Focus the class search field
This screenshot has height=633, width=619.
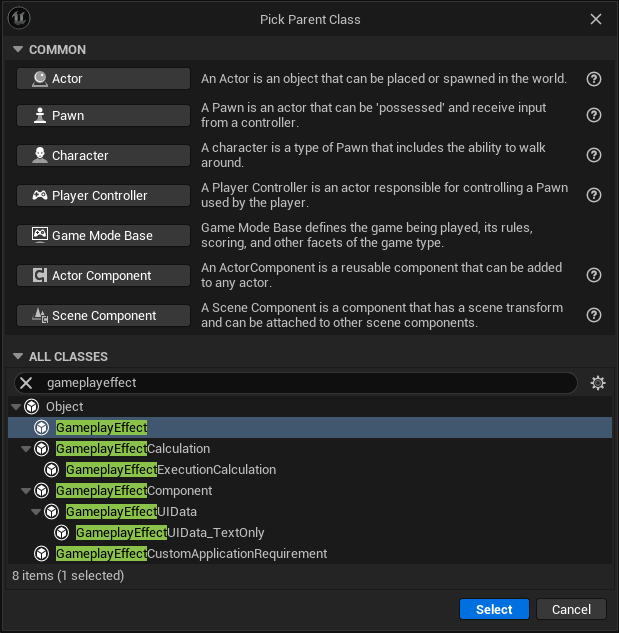point(300,383)
